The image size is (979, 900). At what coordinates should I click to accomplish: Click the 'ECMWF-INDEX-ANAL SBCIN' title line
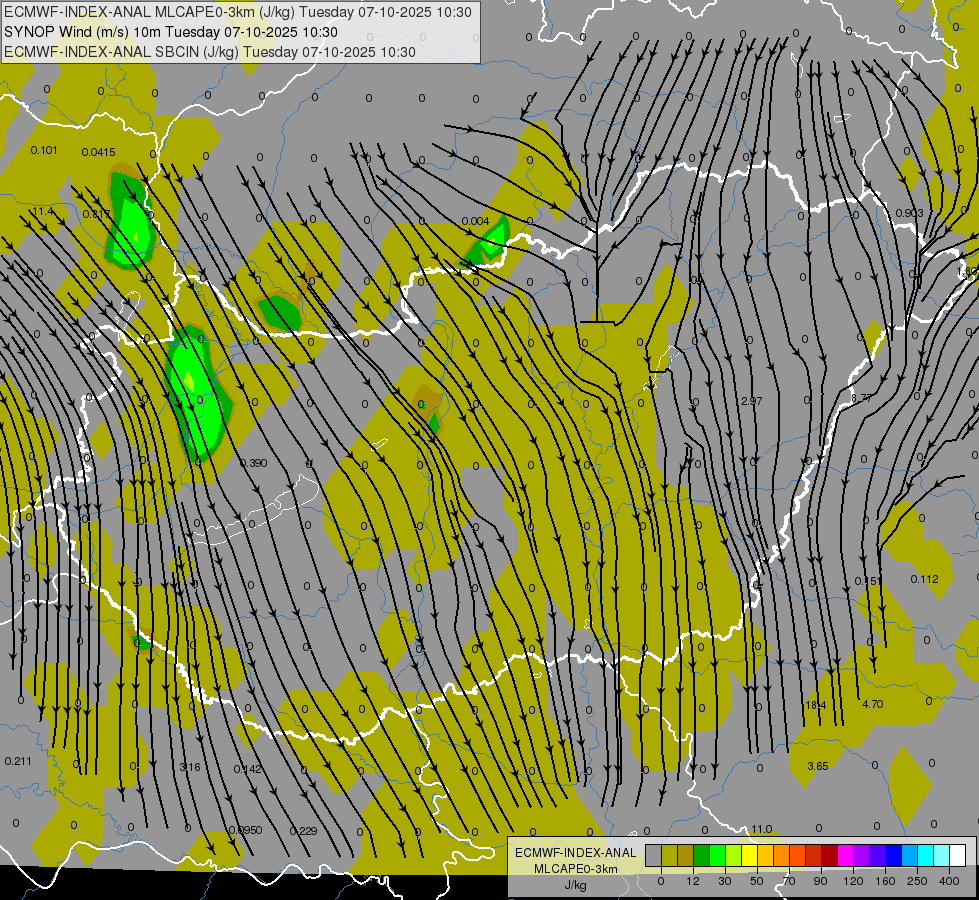click(210, 52)
